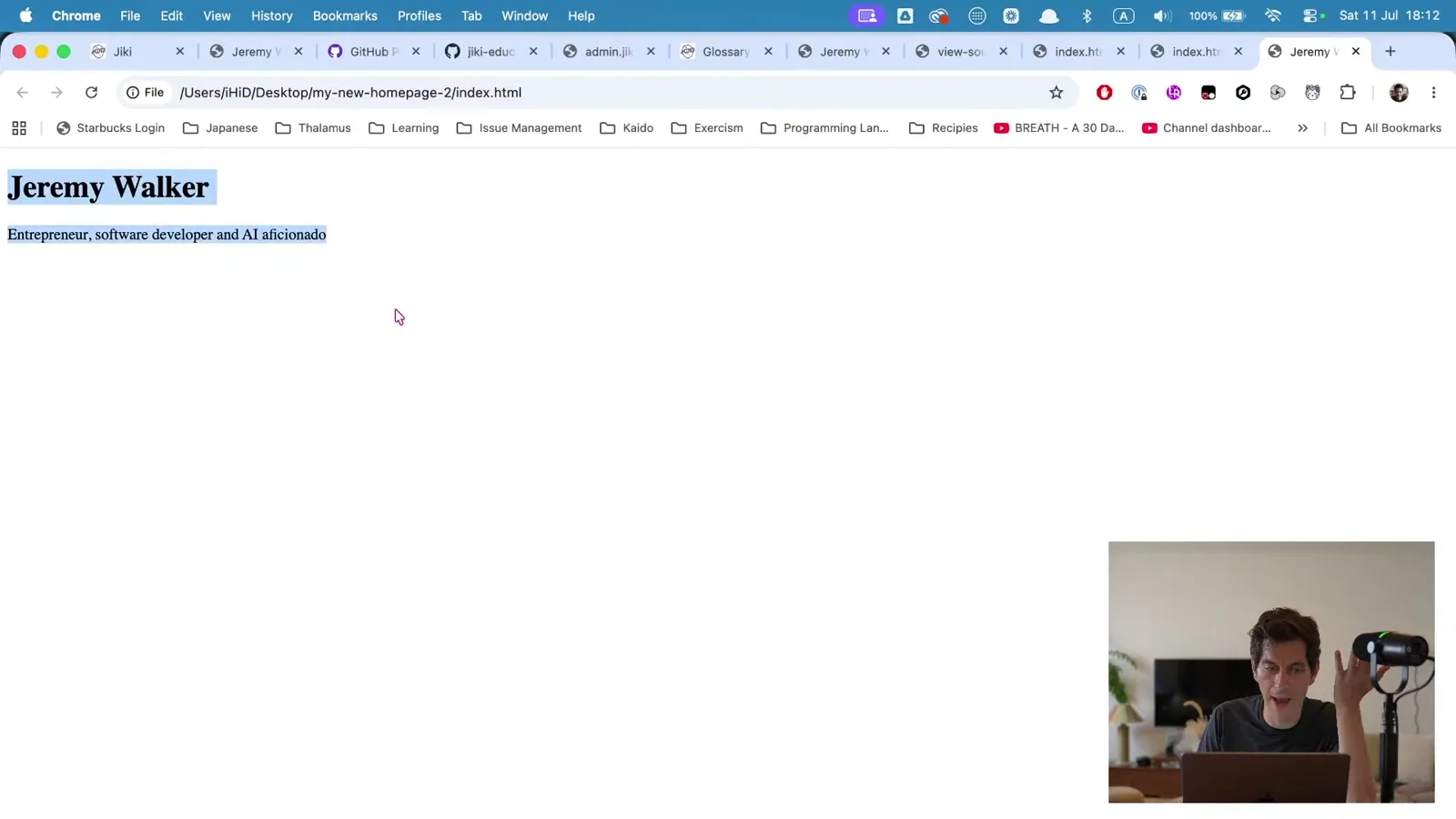1456x819 pixels.
Task: Close the Jiki tab
Action: pyautogui.click(x=180, y=52)
